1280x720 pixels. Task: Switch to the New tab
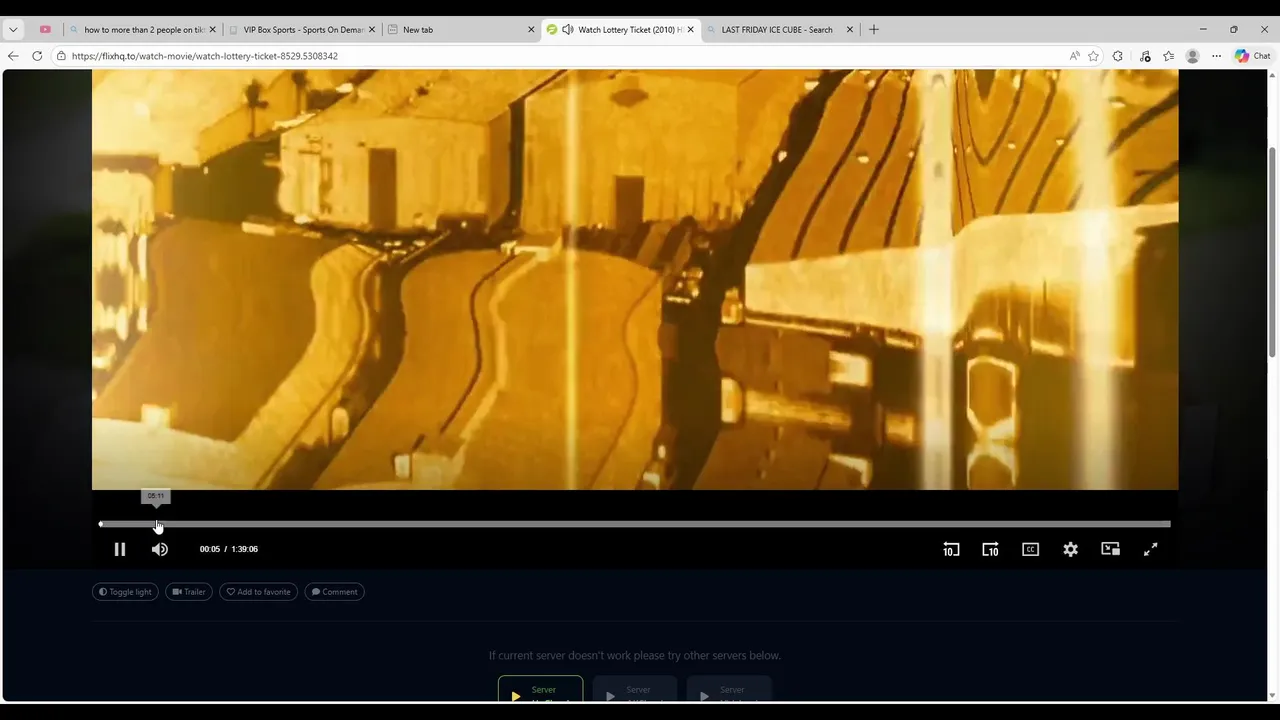click(x=461, y=30)
